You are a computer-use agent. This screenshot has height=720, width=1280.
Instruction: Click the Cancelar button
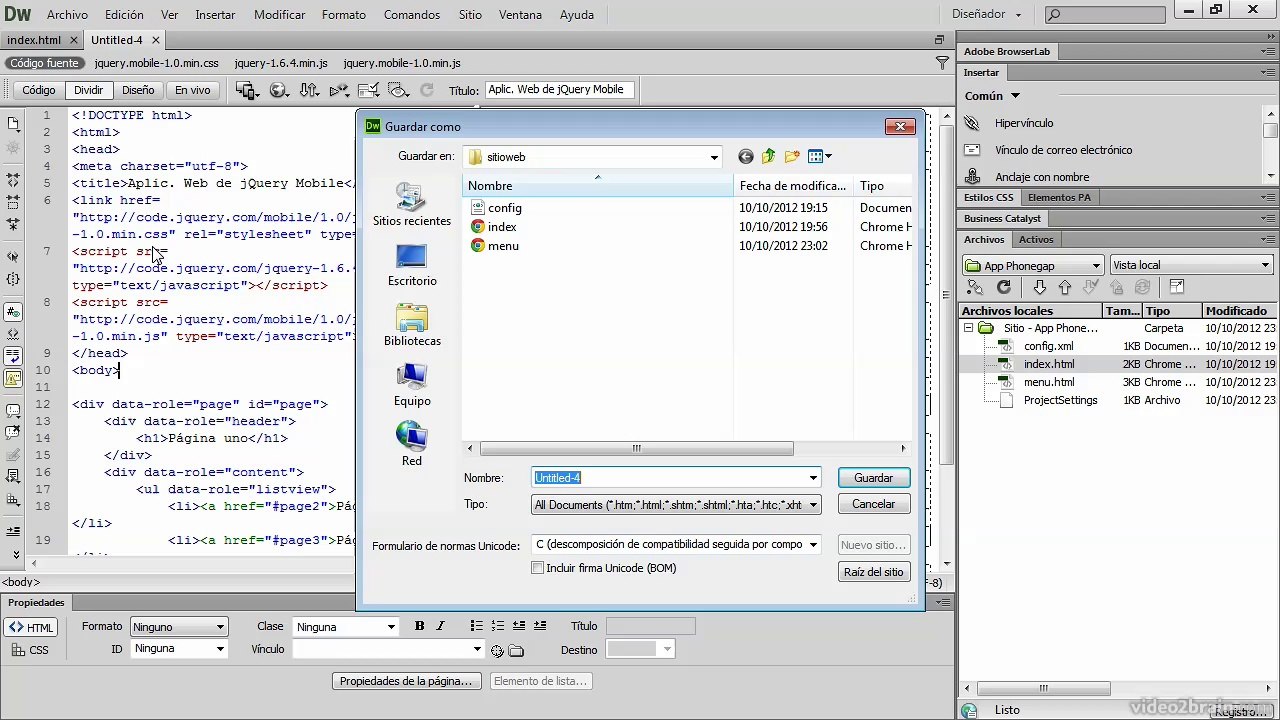873,504
